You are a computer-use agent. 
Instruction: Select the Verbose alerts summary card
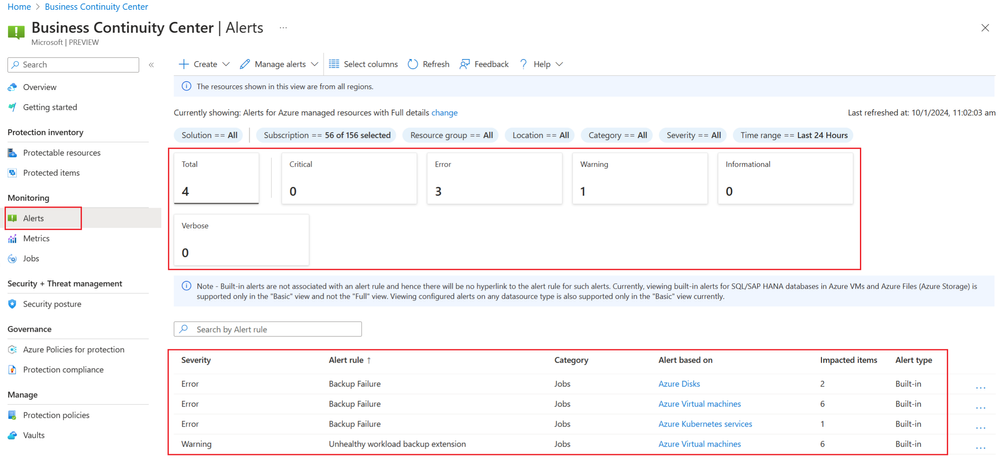(241, 239)
